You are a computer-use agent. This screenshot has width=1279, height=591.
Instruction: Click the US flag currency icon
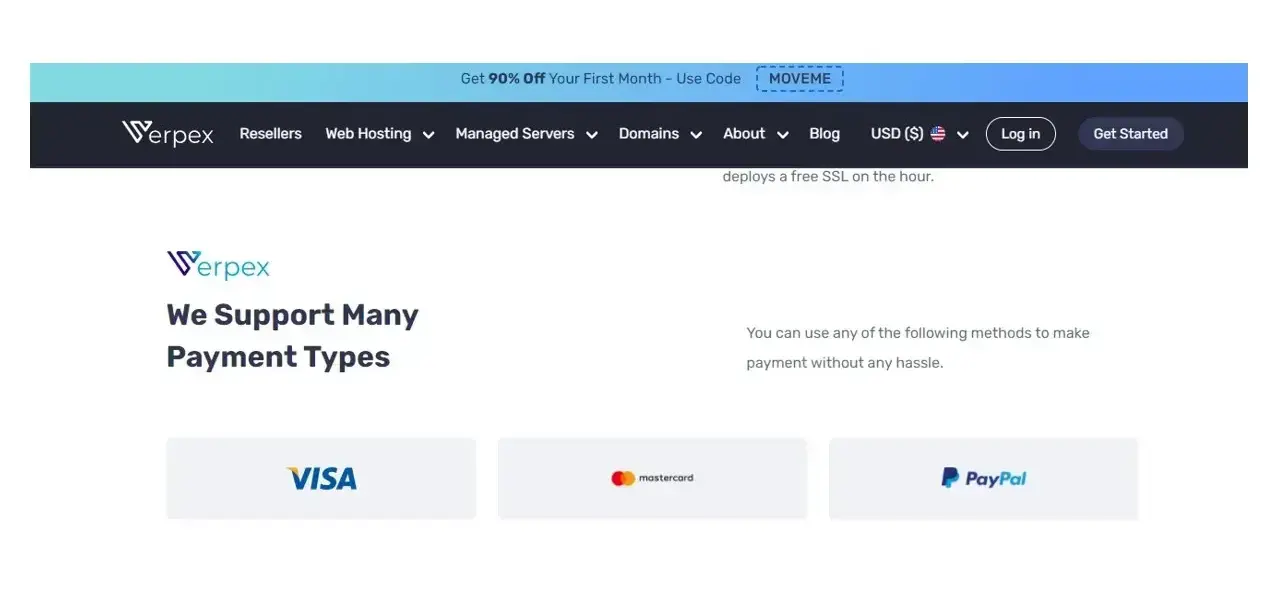pos(938,133)
